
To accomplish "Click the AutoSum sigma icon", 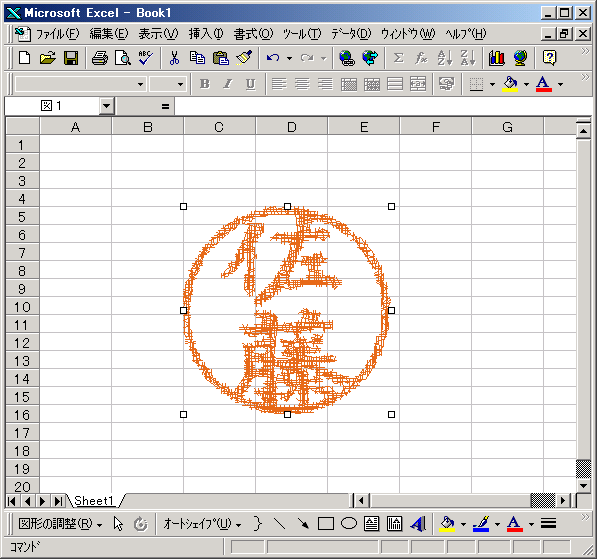I will tap(398, 58).
